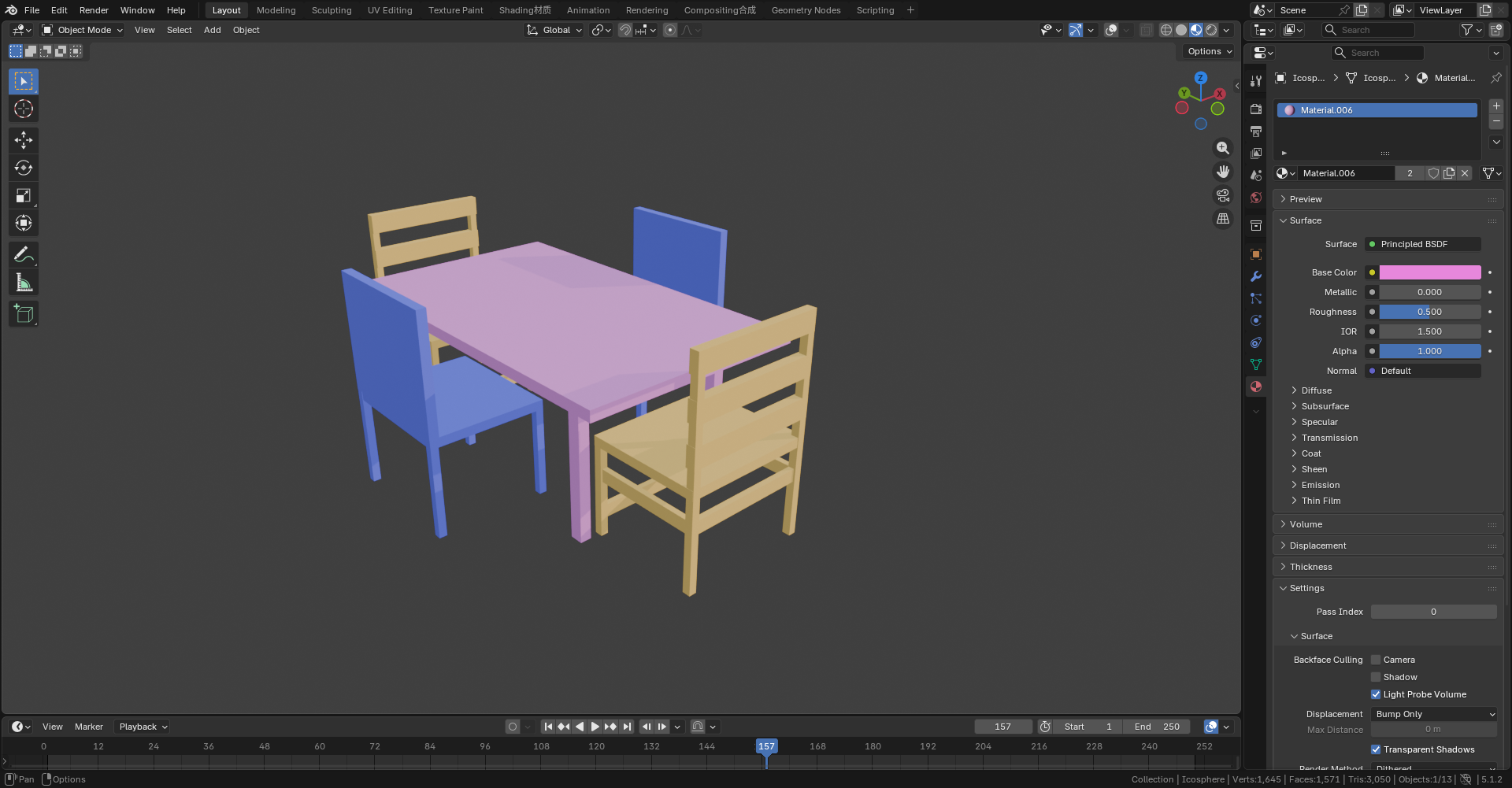
Task: Activate the 3D Cursor tool
Action: (x=24, y=109)
